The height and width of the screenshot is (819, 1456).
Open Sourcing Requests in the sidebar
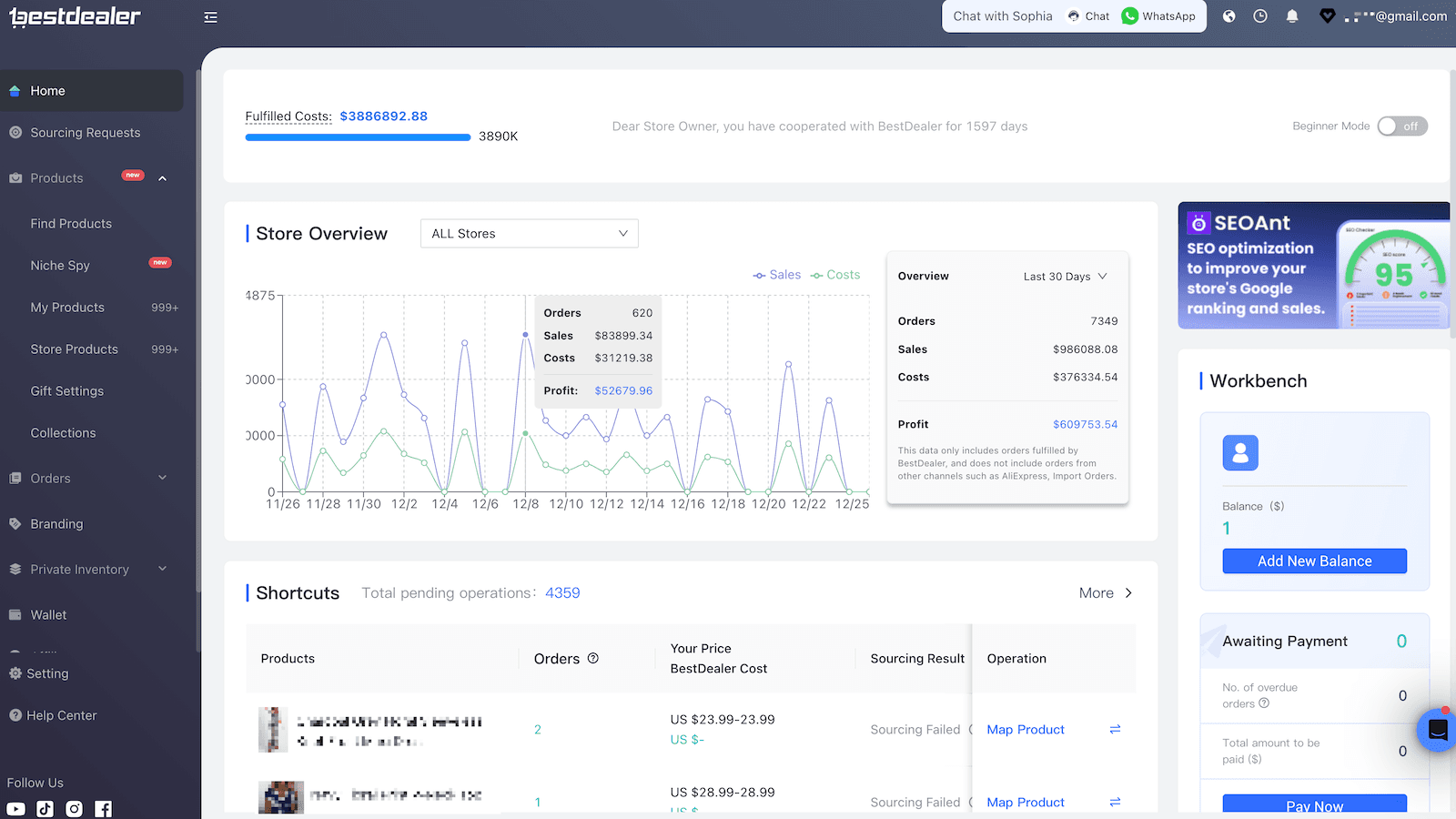(x=86, y=133)
